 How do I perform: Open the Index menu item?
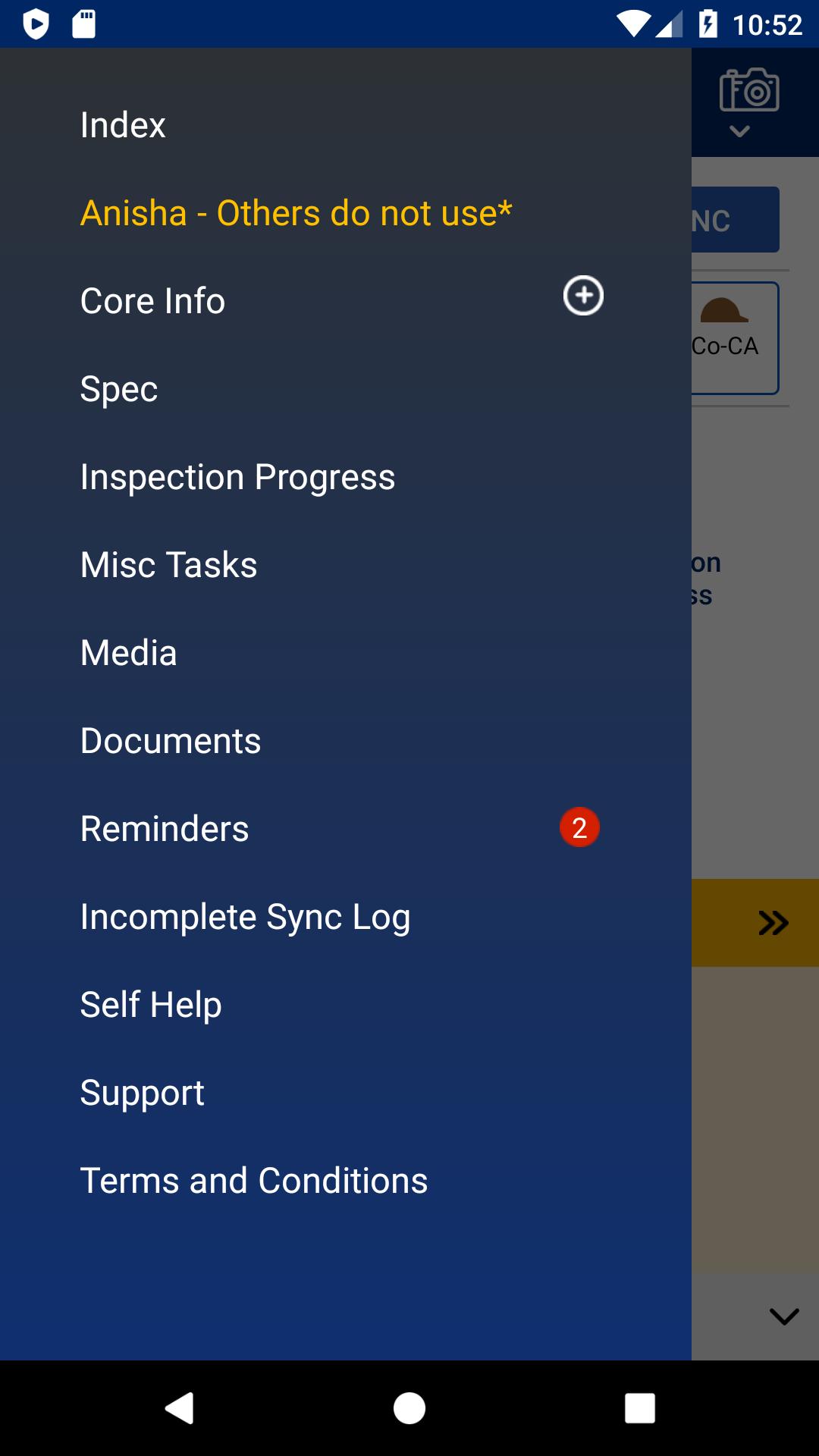123,125
